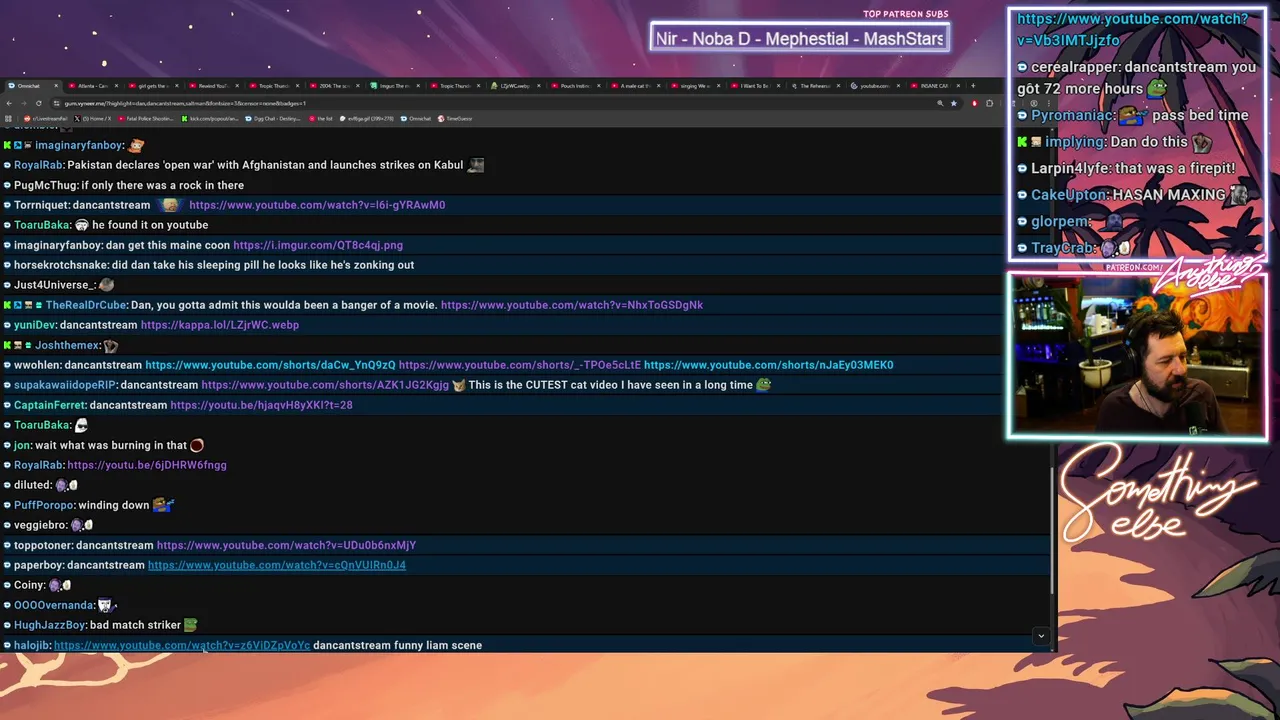Click the green K badge beside TheRealDrCube
This screenshot has width=1280, height=720.
(8, 305)
